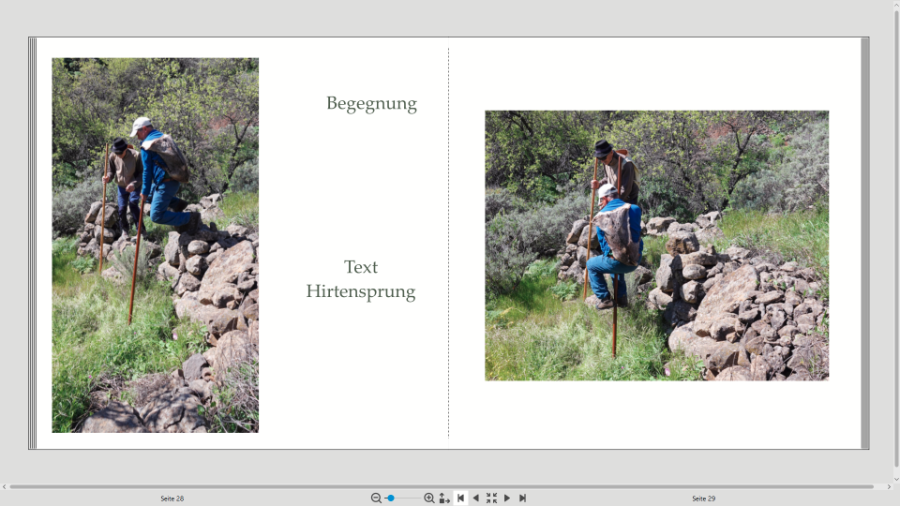Click the zoom slider handle
Viewport: 900px width, 506px height.
pos(391,498)
